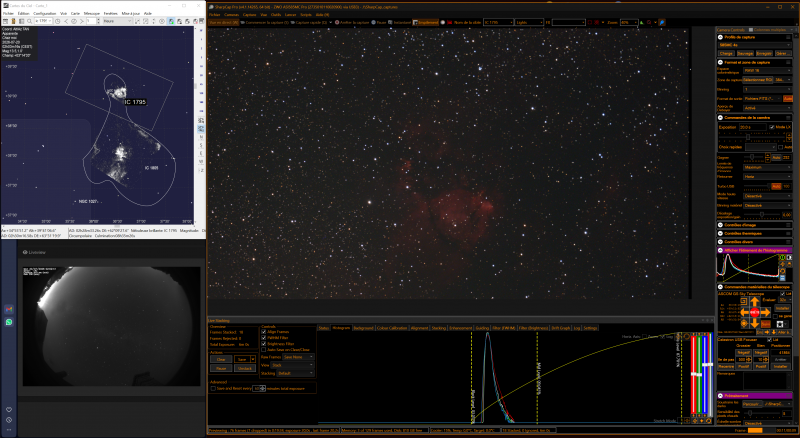Switch to the Drift Graph tab
This screenshot has height=438, width=800.
pos(560,328)
